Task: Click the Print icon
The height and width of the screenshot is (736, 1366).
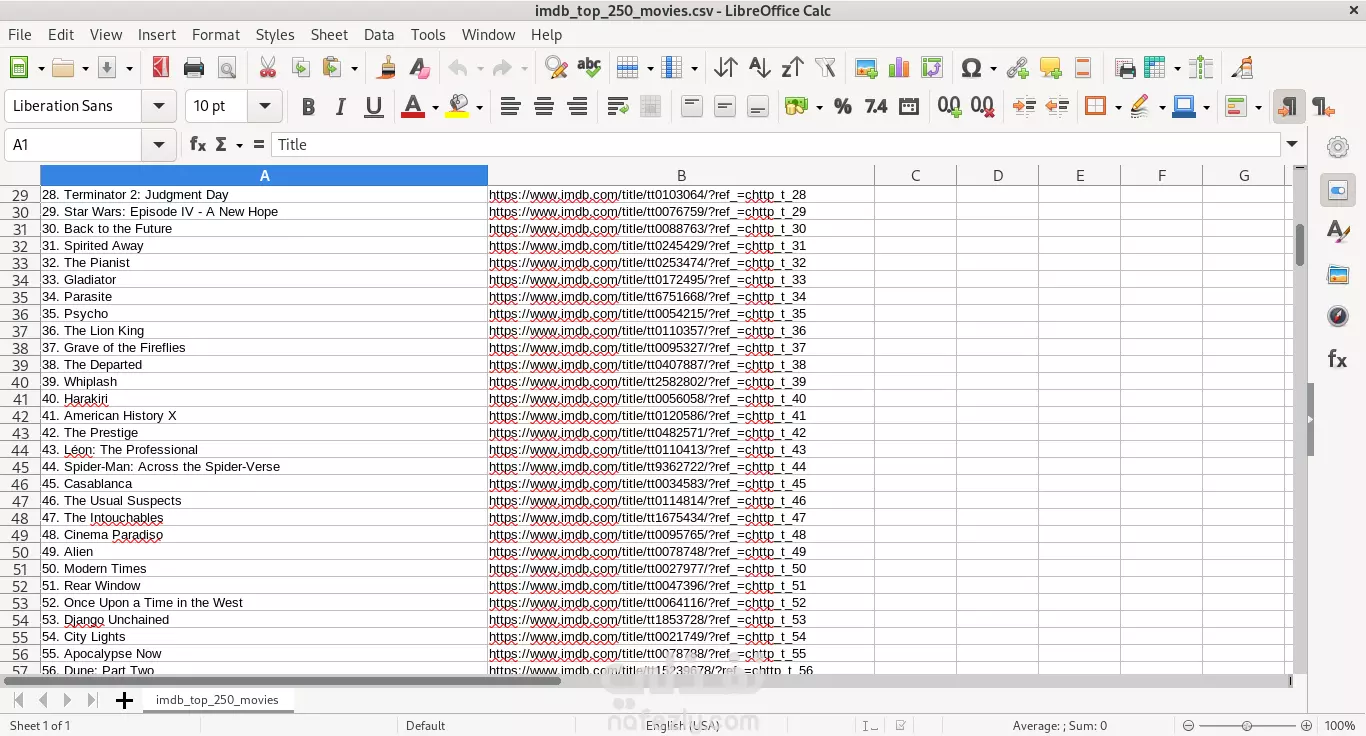Action: tap(194, 68)
